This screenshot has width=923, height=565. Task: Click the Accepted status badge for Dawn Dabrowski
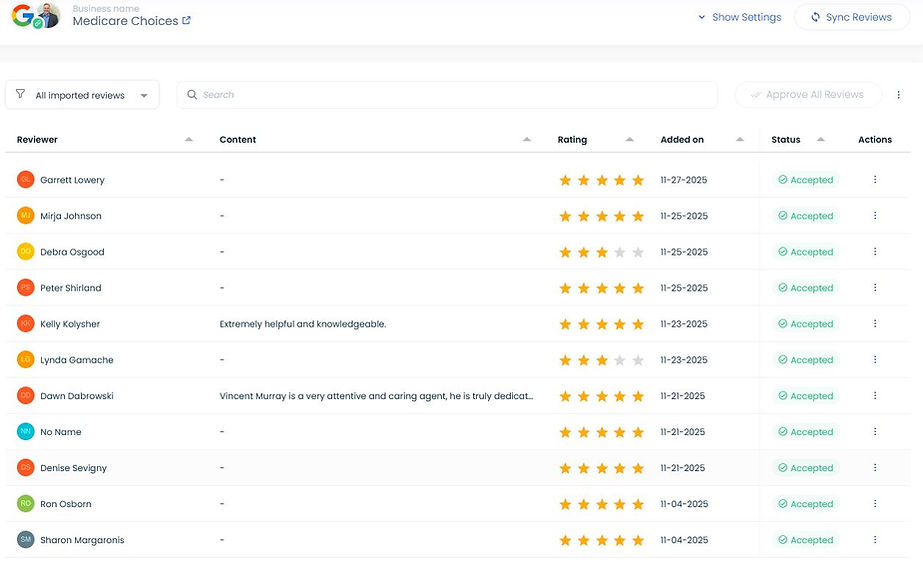point(805,396)
